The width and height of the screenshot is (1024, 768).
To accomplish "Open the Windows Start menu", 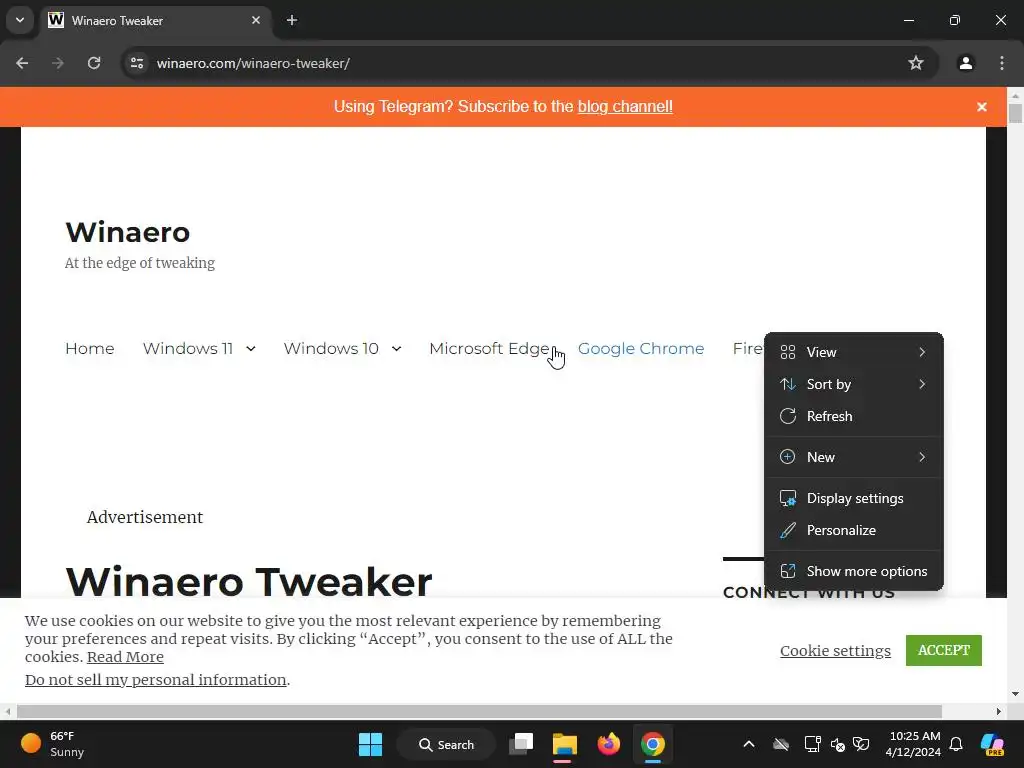I will (370, 744).
